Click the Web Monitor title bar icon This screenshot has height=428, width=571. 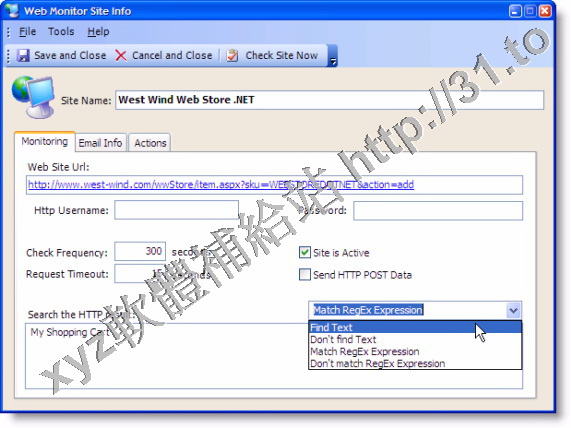(12, 11)
